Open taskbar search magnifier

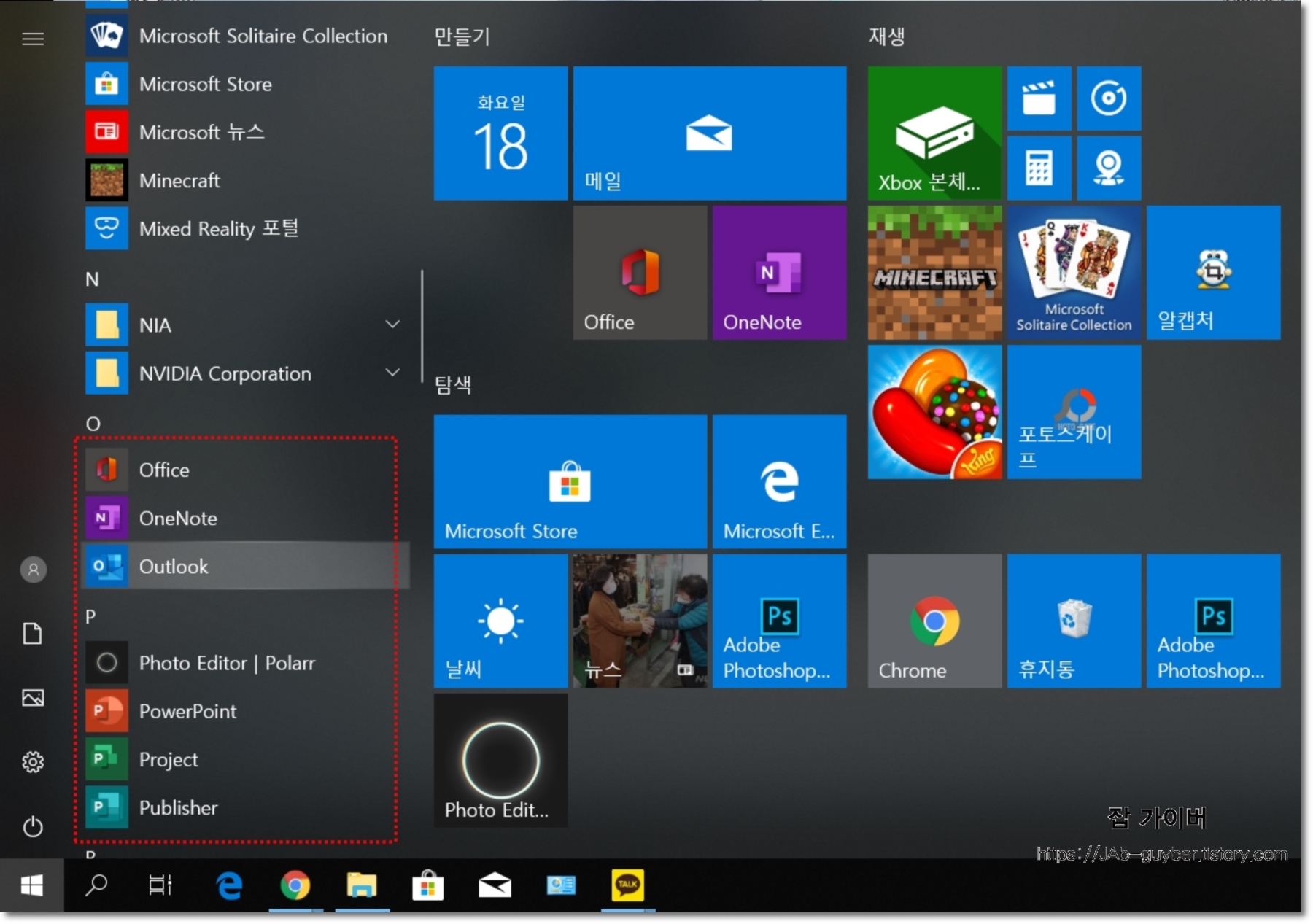coord(96,885)
